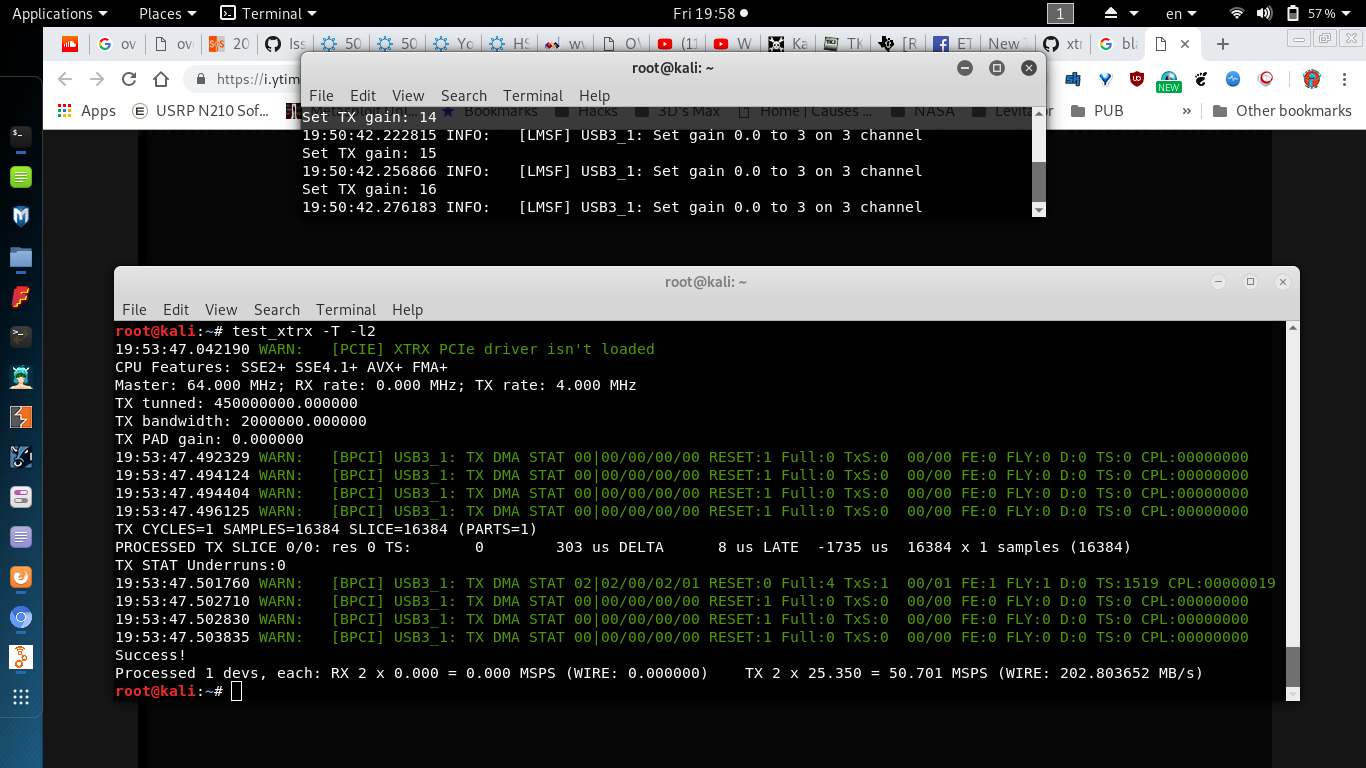
Task: Launch Metasploit from the dock
Action: pos(21,215)
